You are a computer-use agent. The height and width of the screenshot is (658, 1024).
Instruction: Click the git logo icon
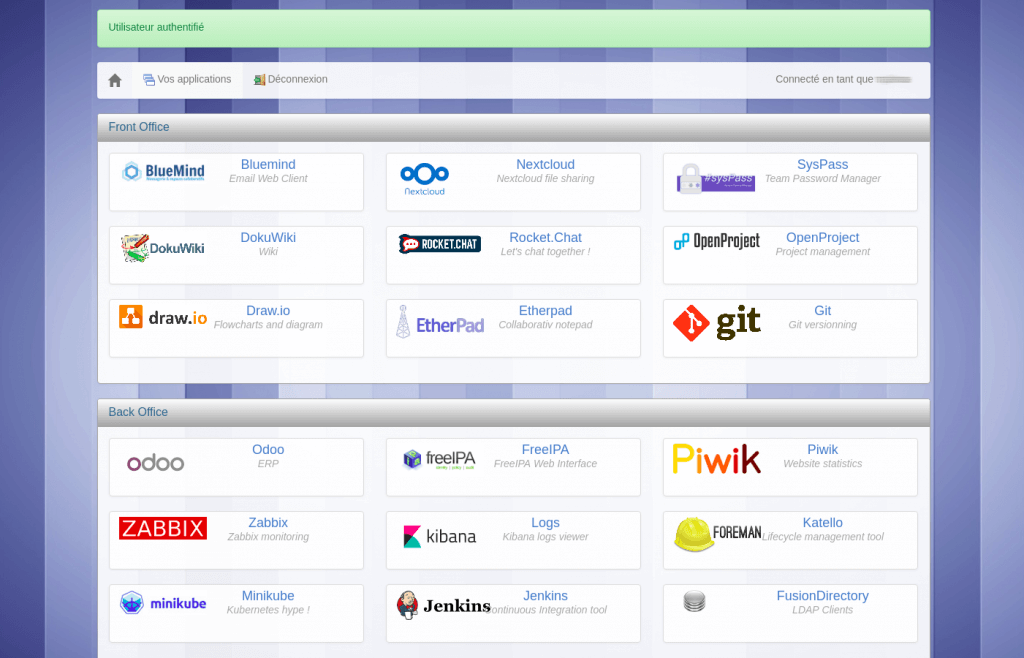[x=716, y=322]
